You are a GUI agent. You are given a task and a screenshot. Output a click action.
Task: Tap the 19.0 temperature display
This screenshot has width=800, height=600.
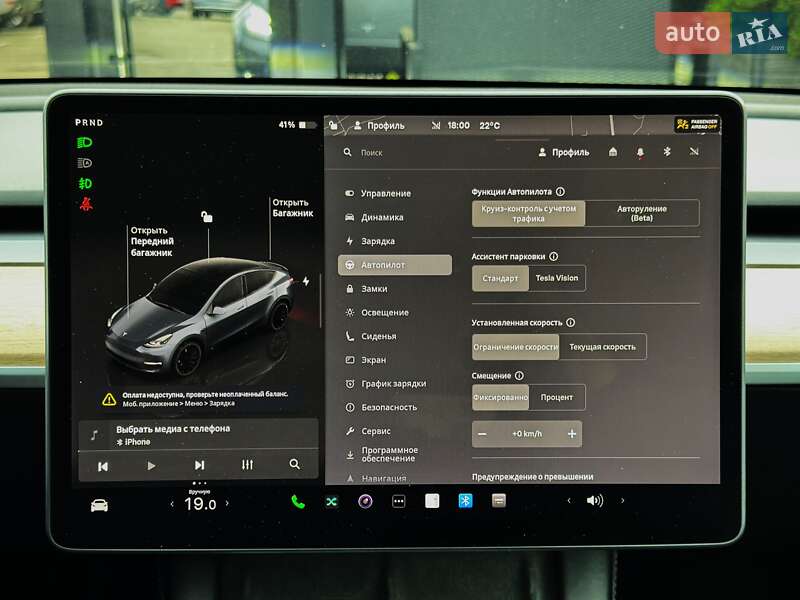pos(200,504)
